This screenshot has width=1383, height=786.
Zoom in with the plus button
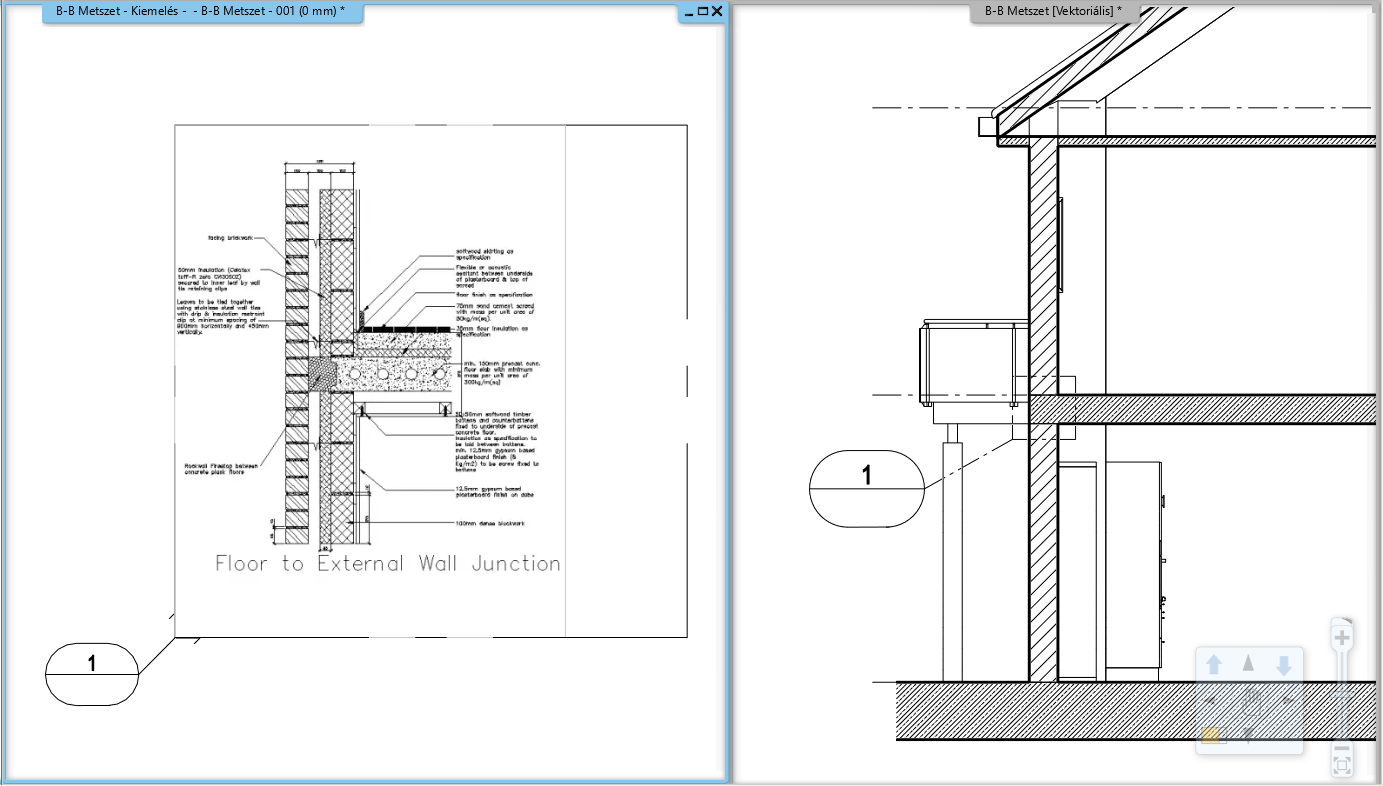coord(1342,637)
